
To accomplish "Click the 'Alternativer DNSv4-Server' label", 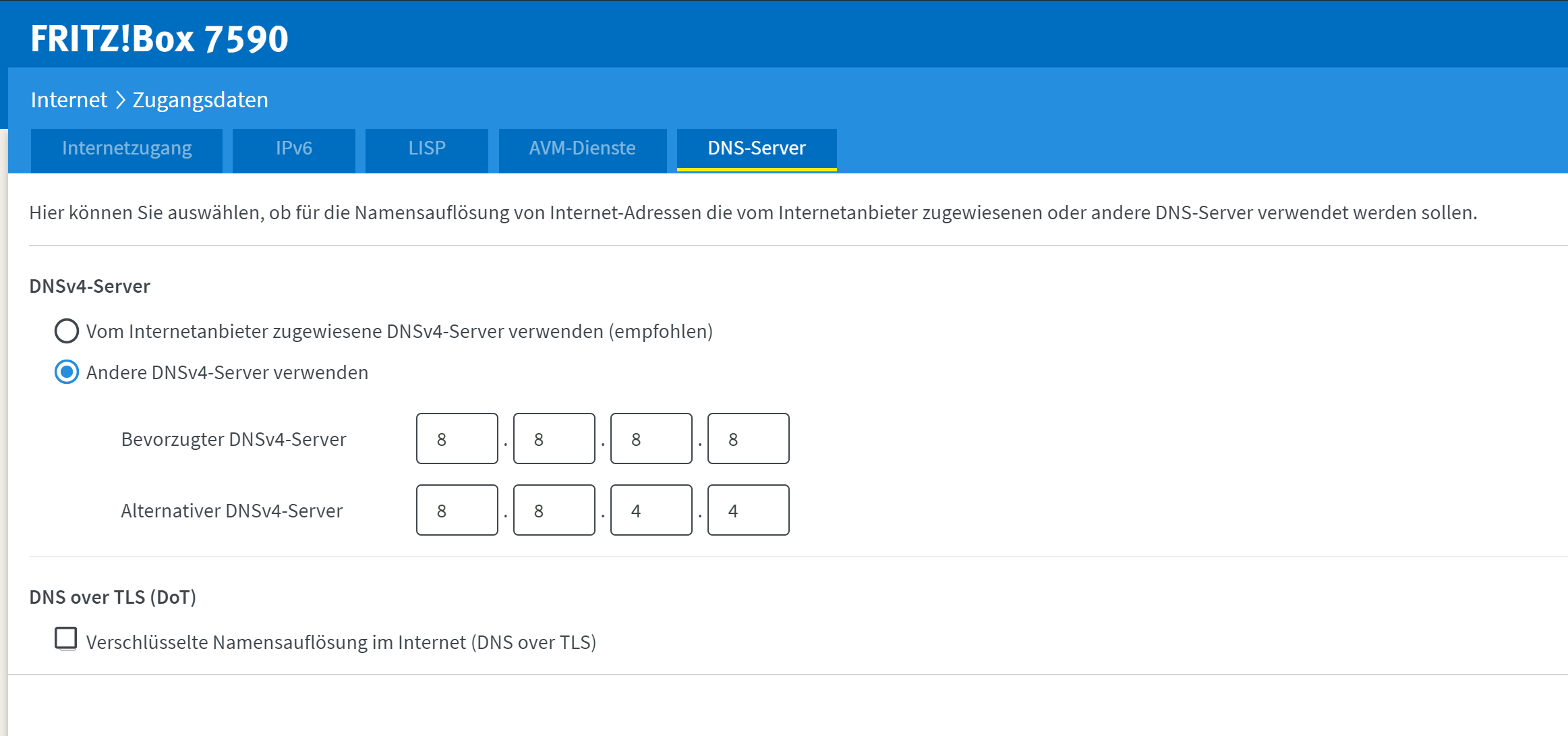I will pyautogui.click(x=231, y=511).
